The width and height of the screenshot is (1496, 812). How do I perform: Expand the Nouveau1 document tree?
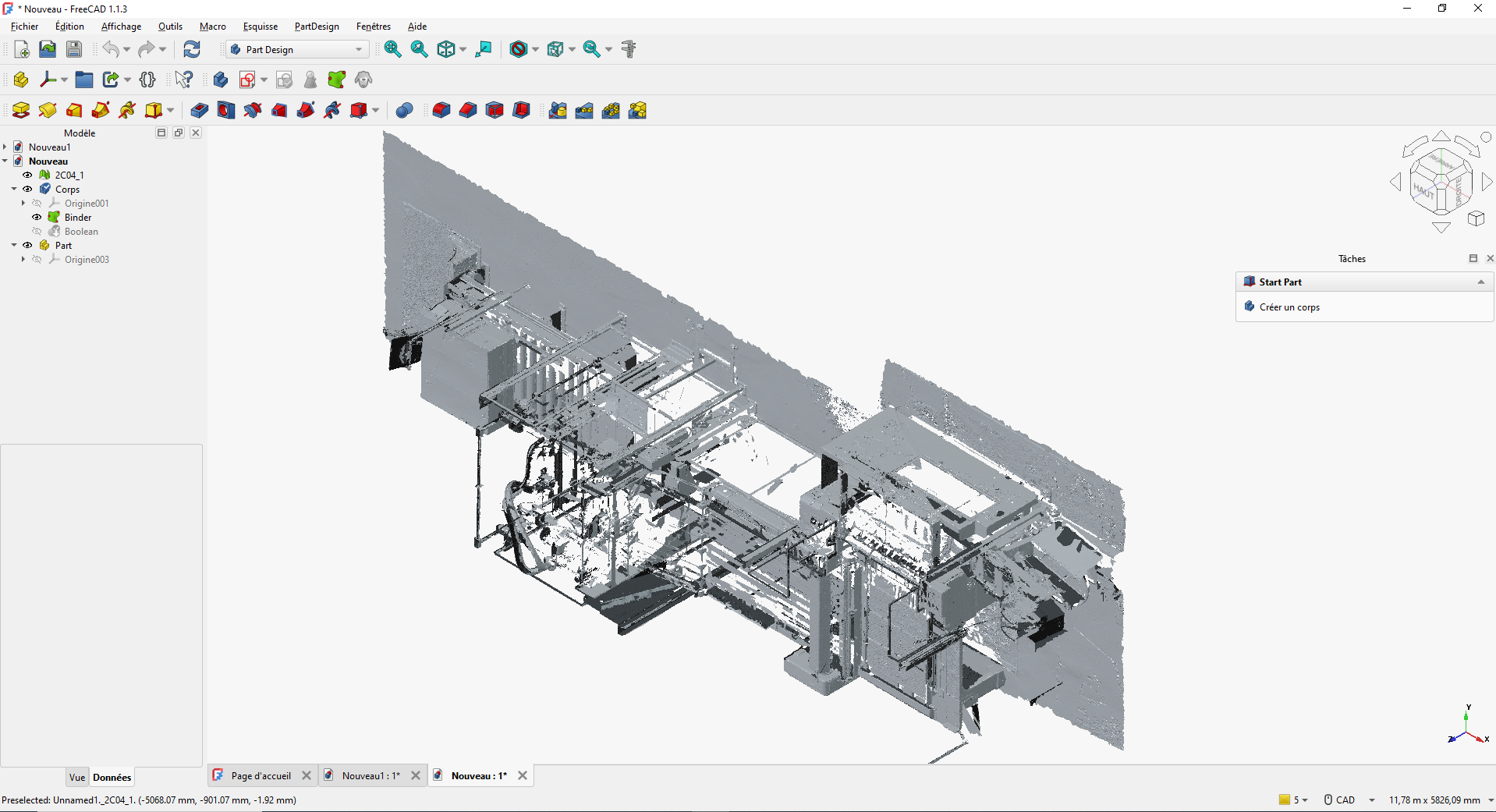tap(5, 147)
